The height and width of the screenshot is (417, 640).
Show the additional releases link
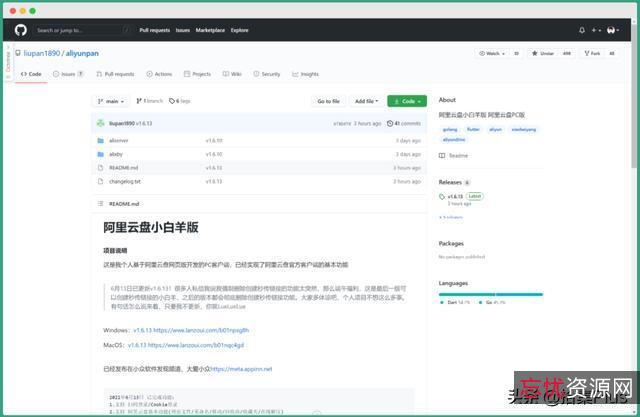tap(451, 217)
